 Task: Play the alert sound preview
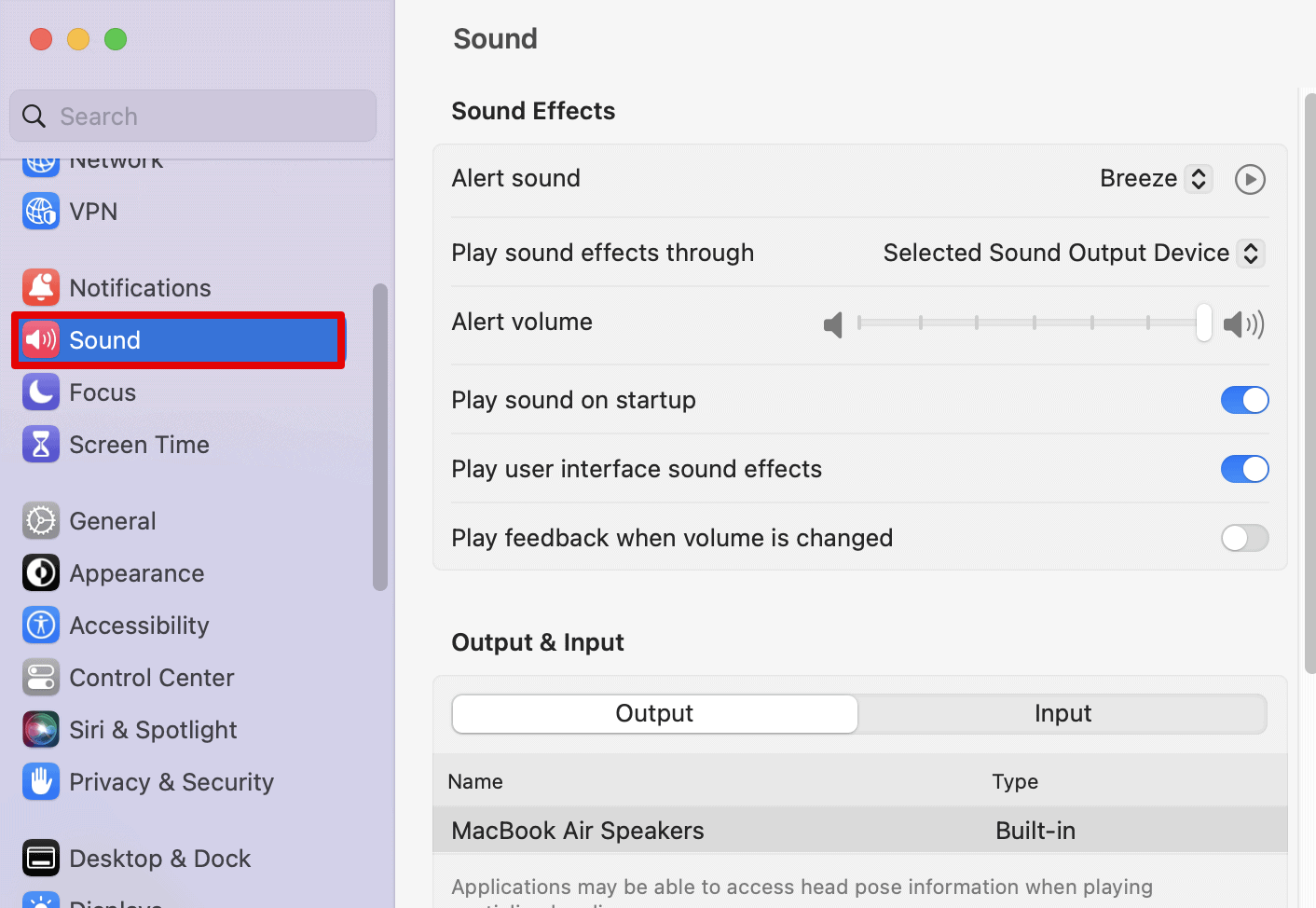tap(1250, 179)
